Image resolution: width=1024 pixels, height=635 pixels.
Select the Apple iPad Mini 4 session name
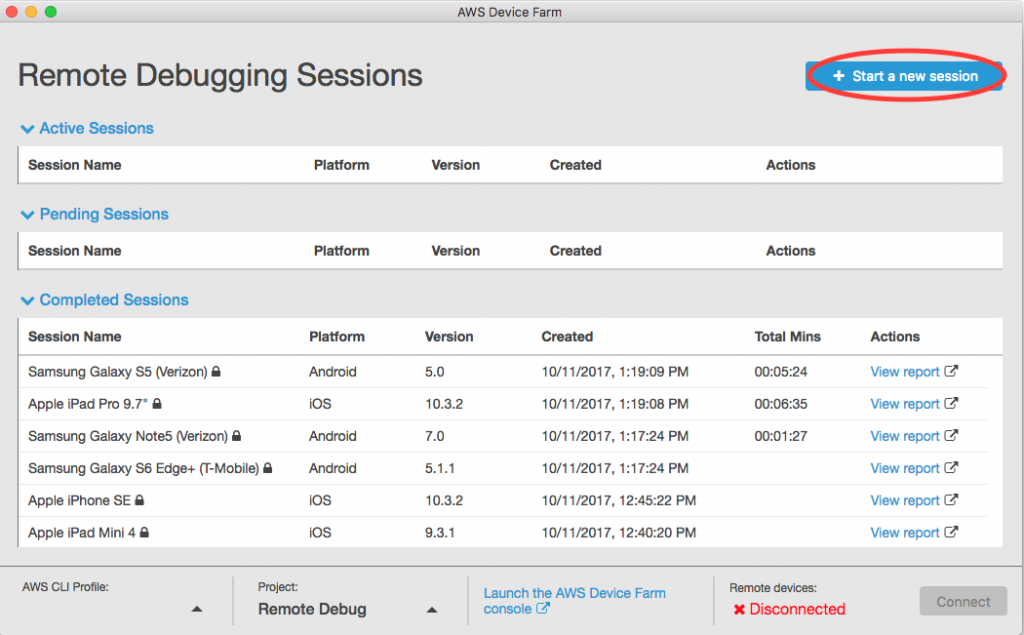pos(82,532)
